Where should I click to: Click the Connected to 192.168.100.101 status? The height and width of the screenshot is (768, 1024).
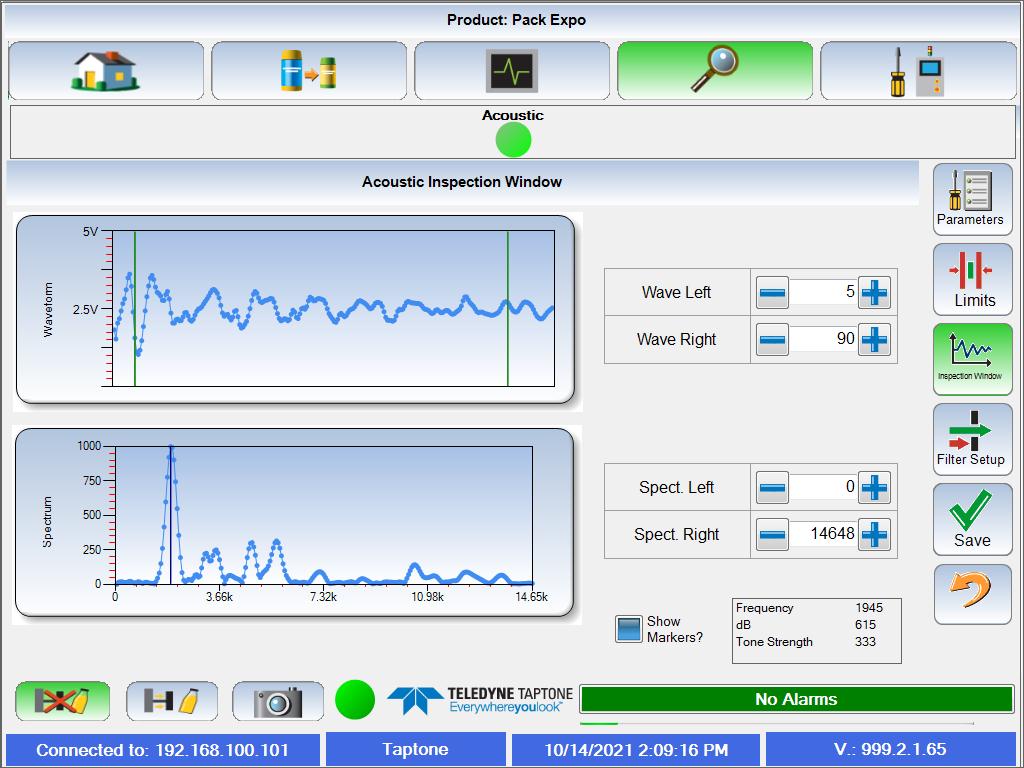pyautogui.click(x=163, y=750)
